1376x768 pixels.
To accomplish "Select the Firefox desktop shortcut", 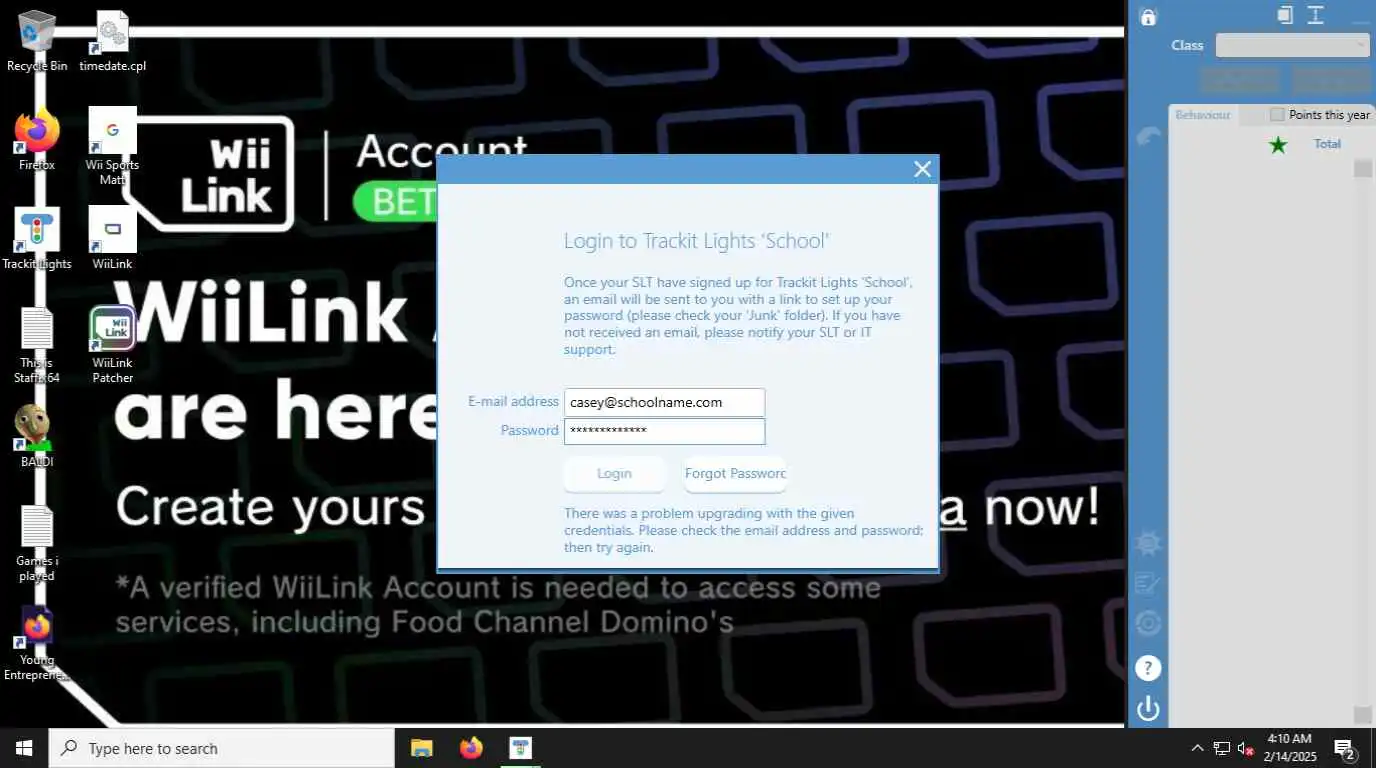I will point(37,140).
